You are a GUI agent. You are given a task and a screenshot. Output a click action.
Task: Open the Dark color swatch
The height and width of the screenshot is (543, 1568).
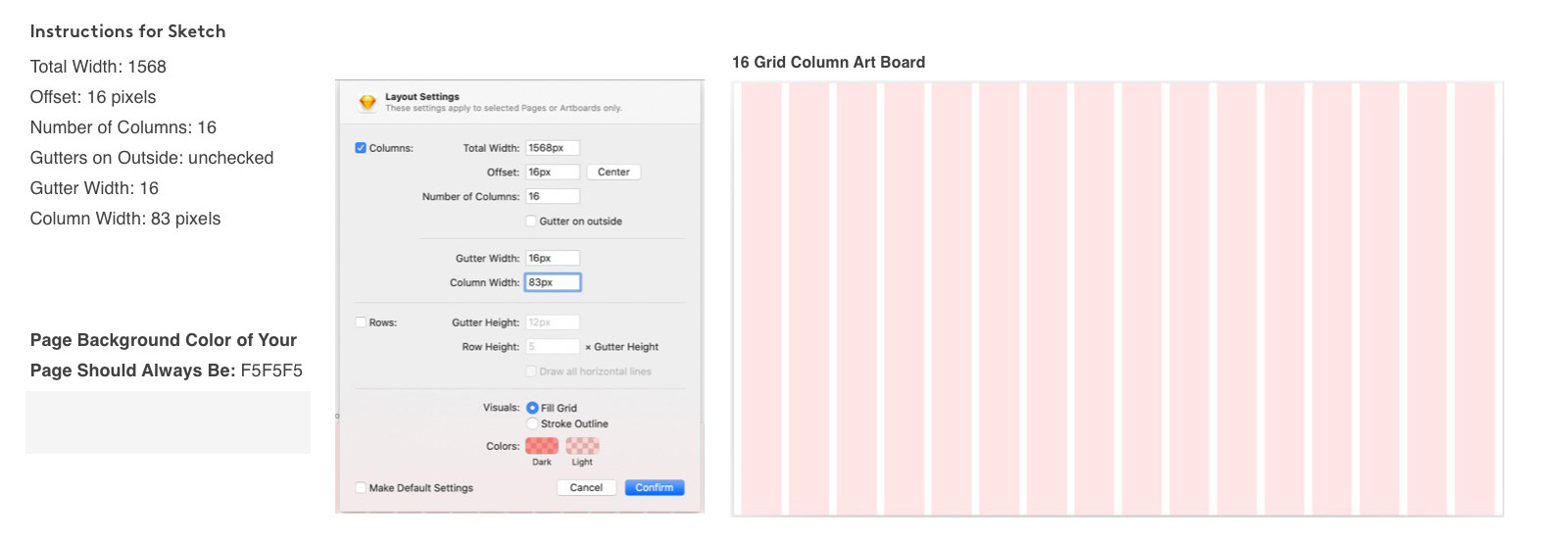pos(542,446)
